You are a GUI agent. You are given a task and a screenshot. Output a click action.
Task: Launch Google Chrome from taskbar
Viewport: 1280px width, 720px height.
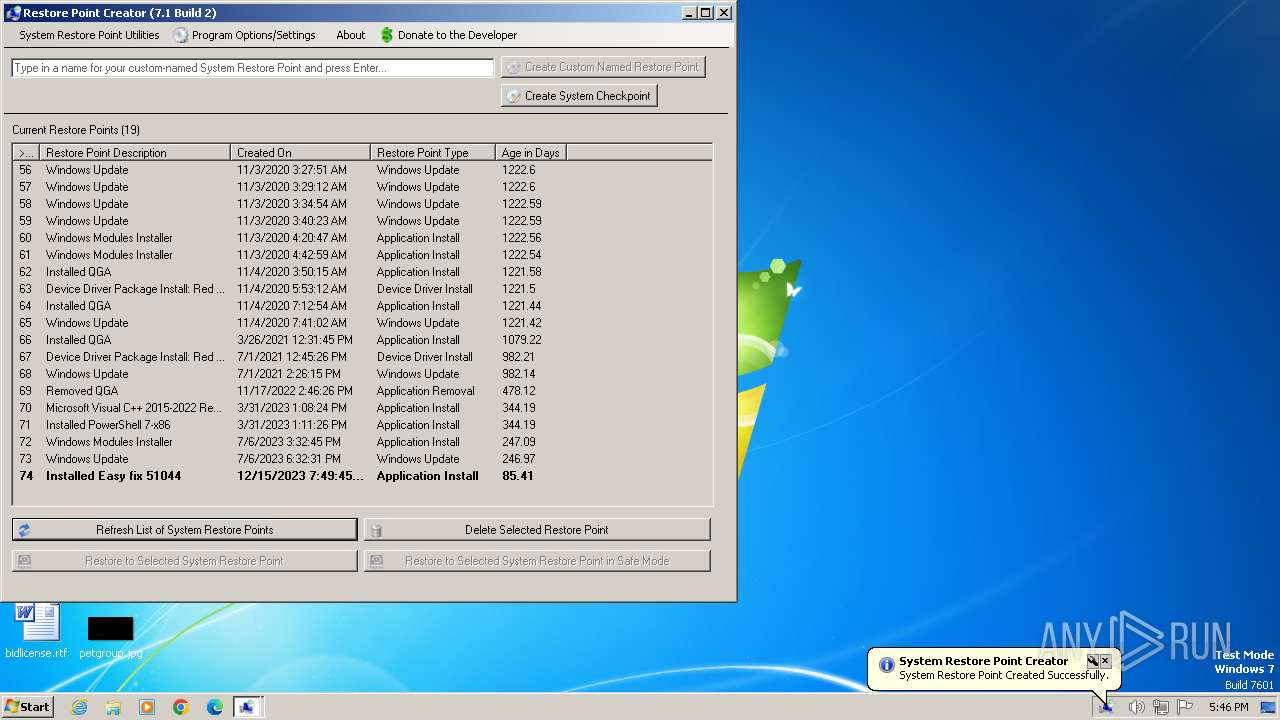pos(181,707)
